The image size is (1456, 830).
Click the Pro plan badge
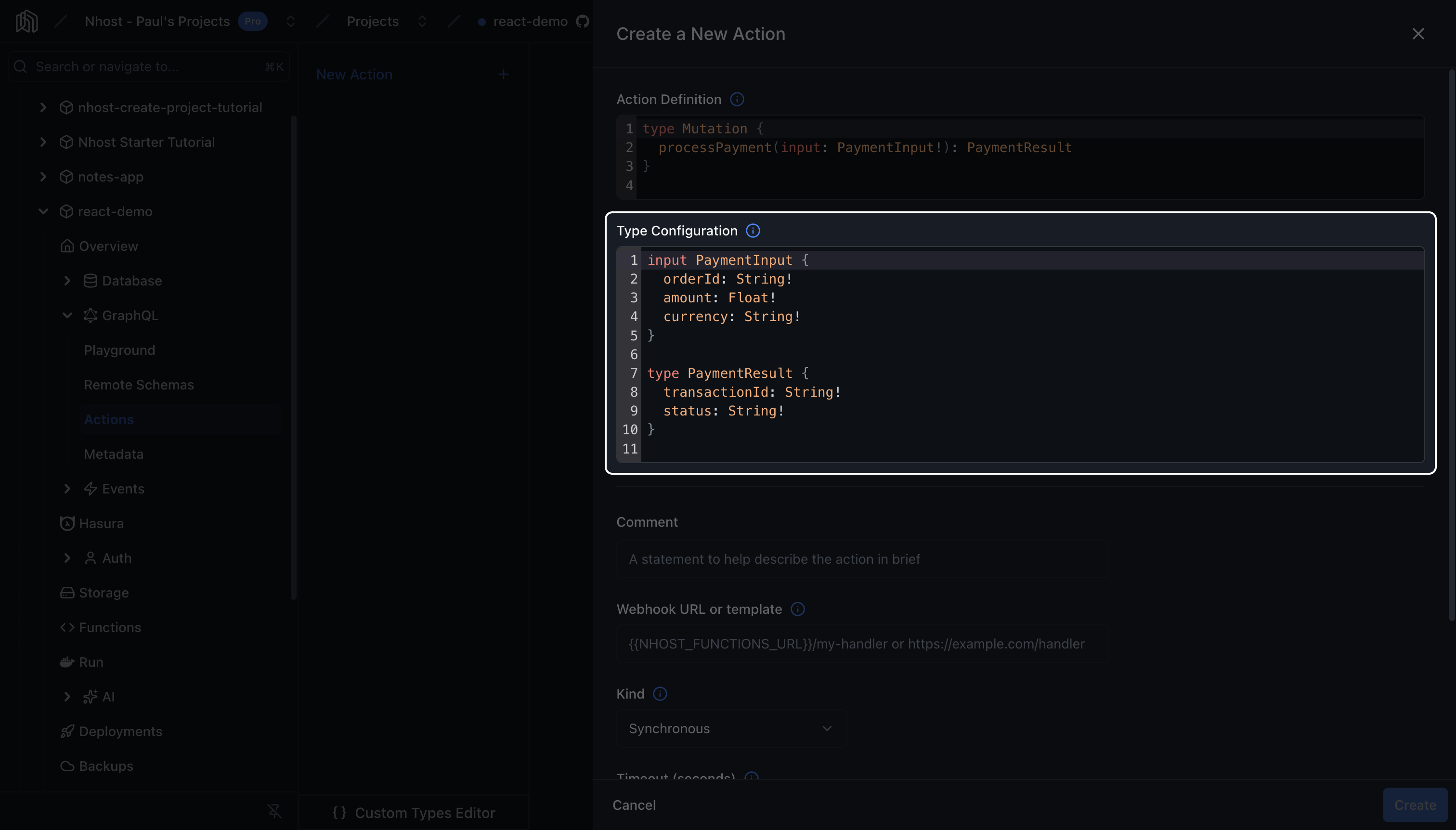[253, 22]
